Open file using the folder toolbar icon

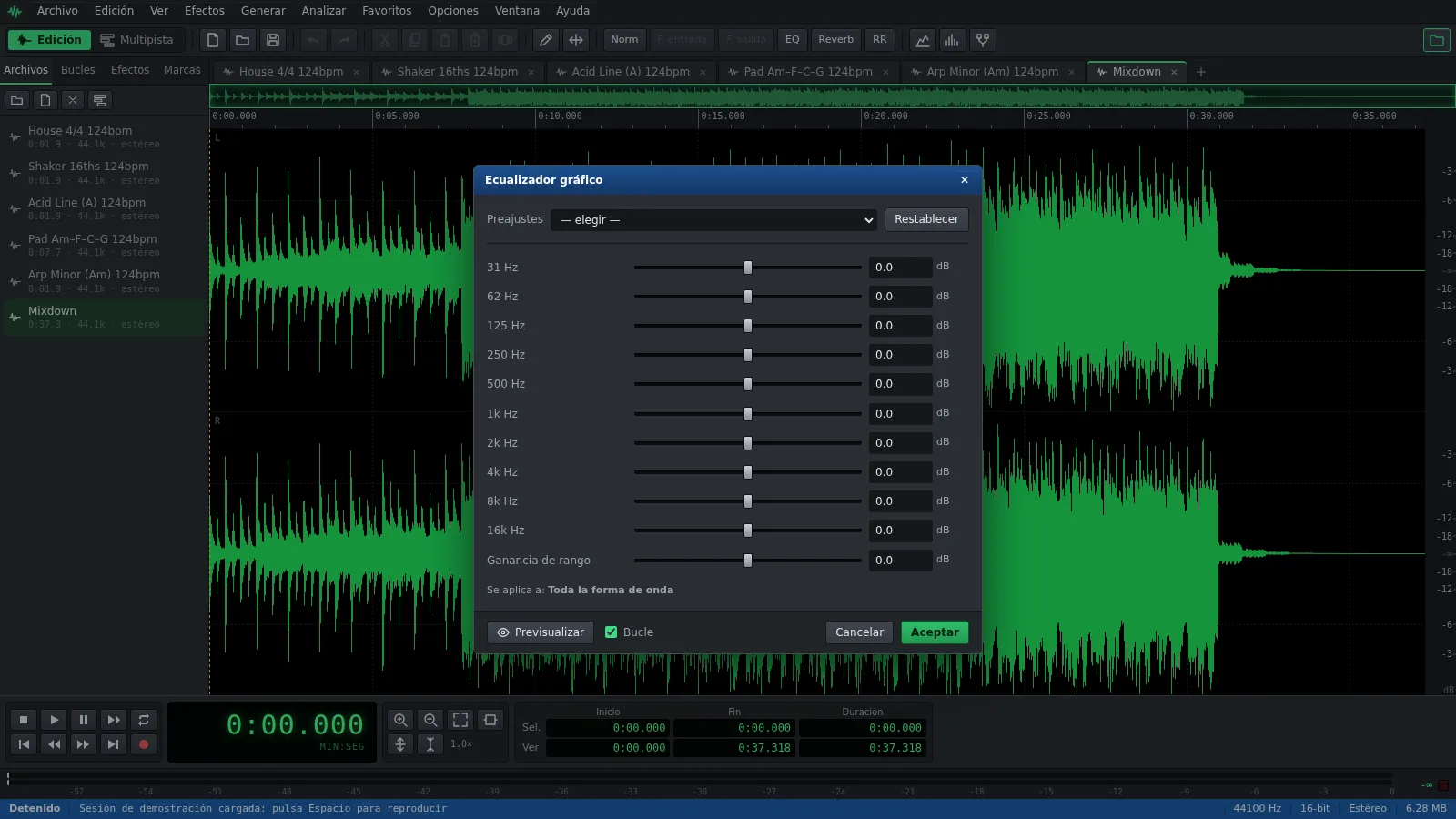pyautogui.click(x=242, y=40)
